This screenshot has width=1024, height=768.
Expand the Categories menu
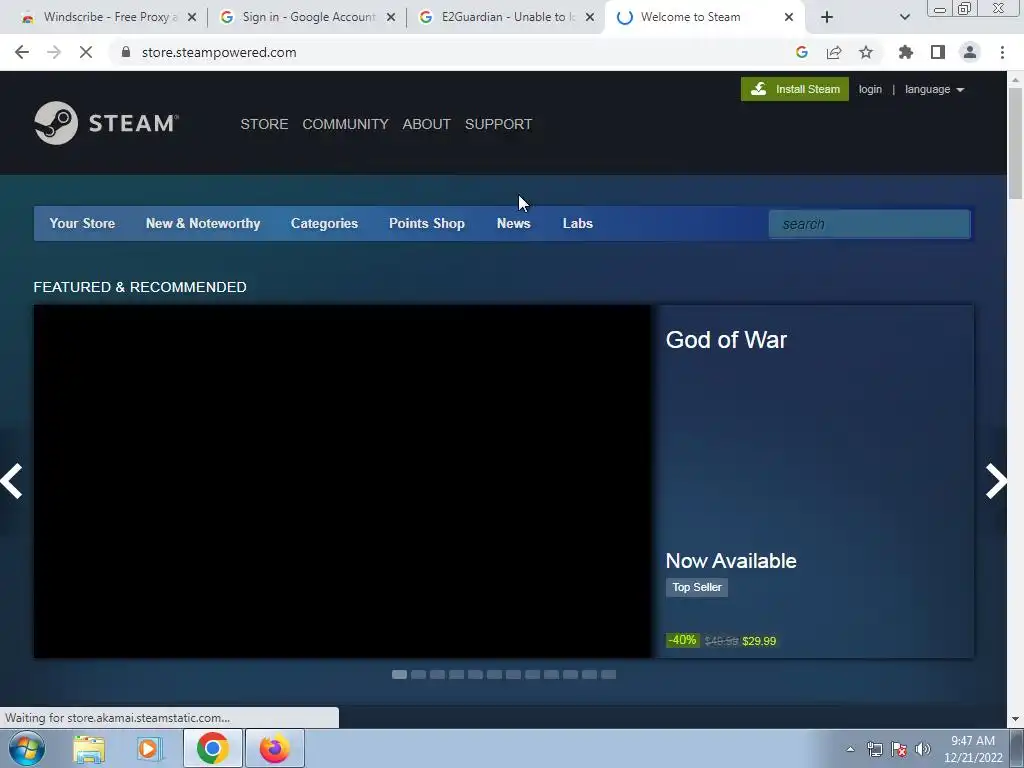tap(325, 223)
